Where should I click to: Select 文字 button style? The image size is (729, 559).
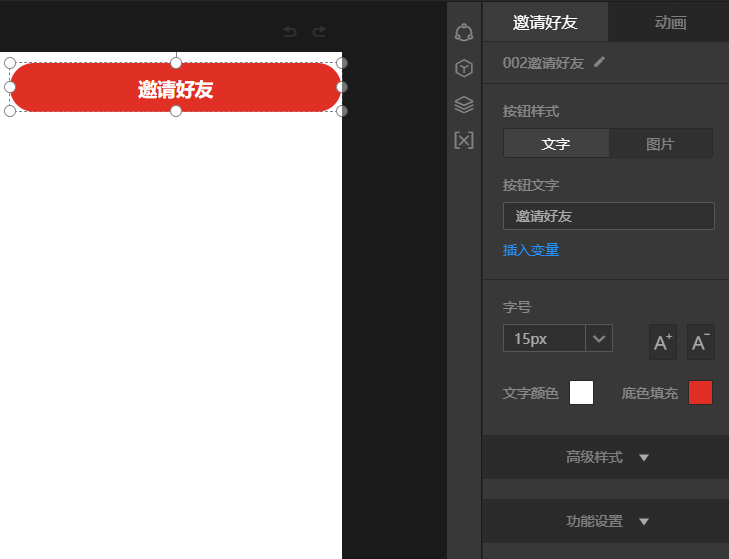coord(556,144)
